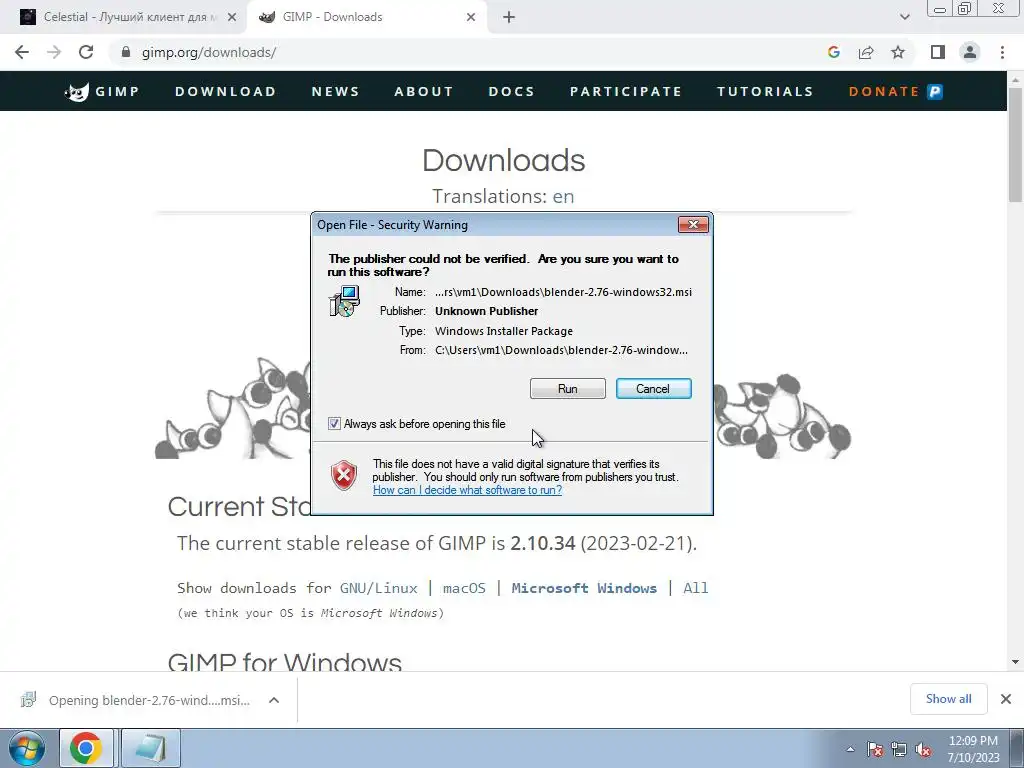Screen dimensions: 1024x768
Task: Open the PARTICIPATE nav item
Action: (x=626, y=91)
